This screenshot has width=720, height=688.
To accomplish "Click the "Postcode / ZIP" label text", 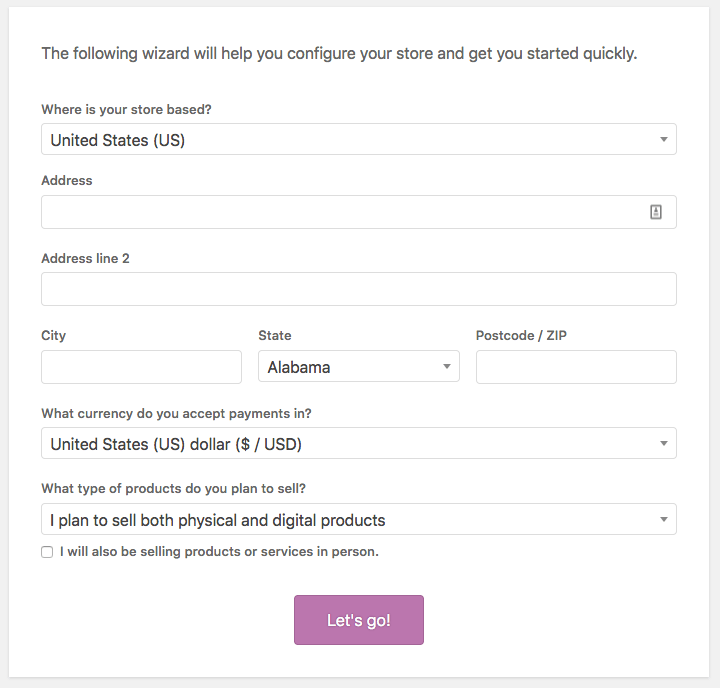I will 521,336.
